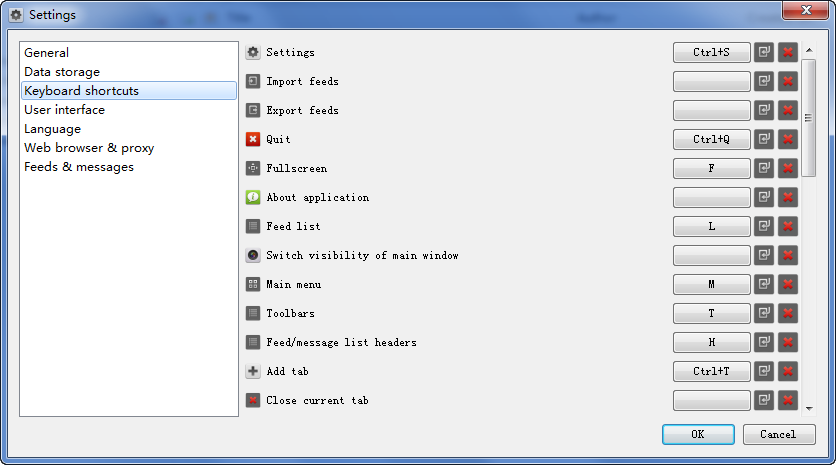Open the General settings section
Viewport: 836px width, 465px height.
pos(47,53)
